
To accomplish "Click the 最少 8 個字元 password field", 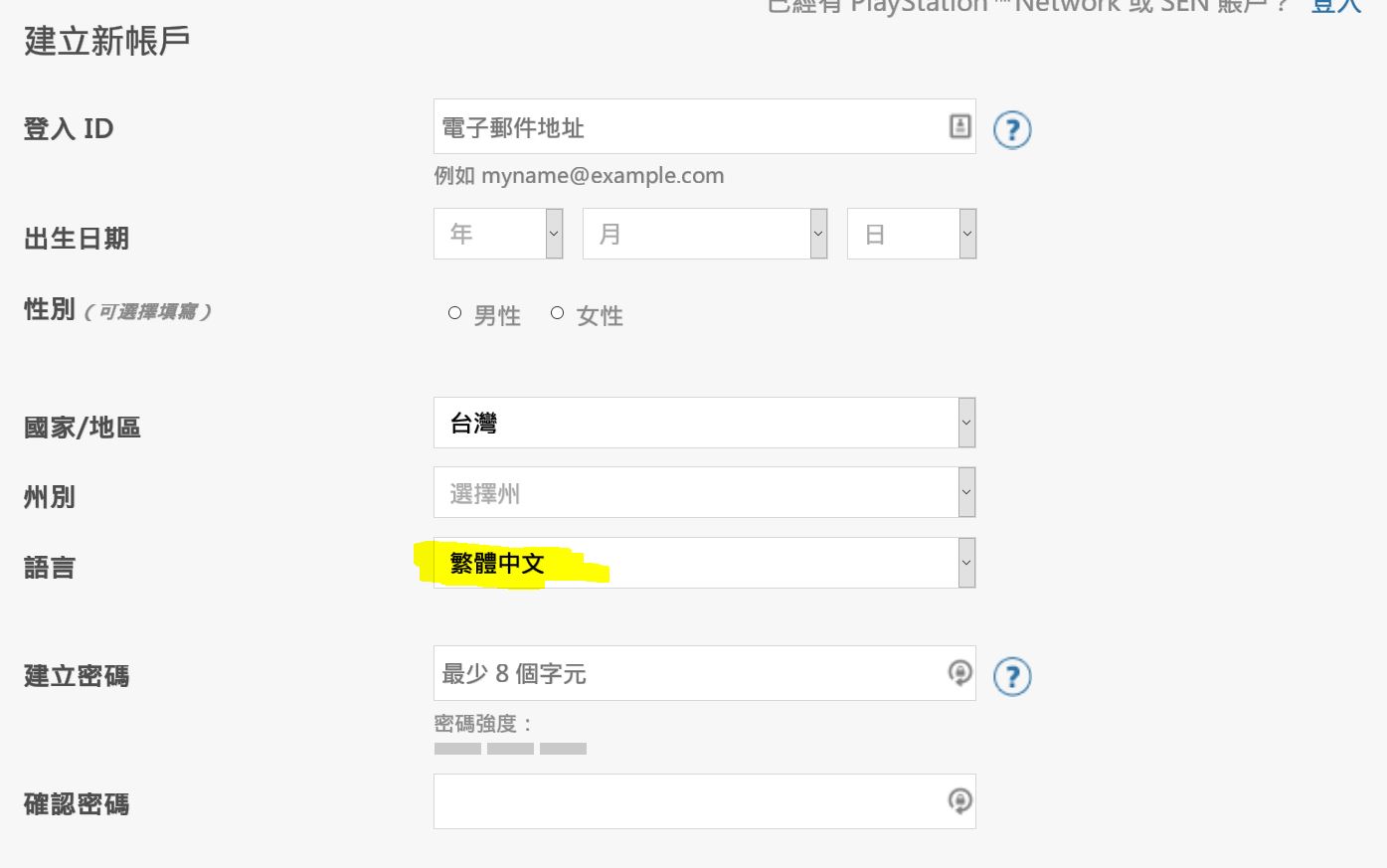I will pyautogui.click(x=704, y=673).
